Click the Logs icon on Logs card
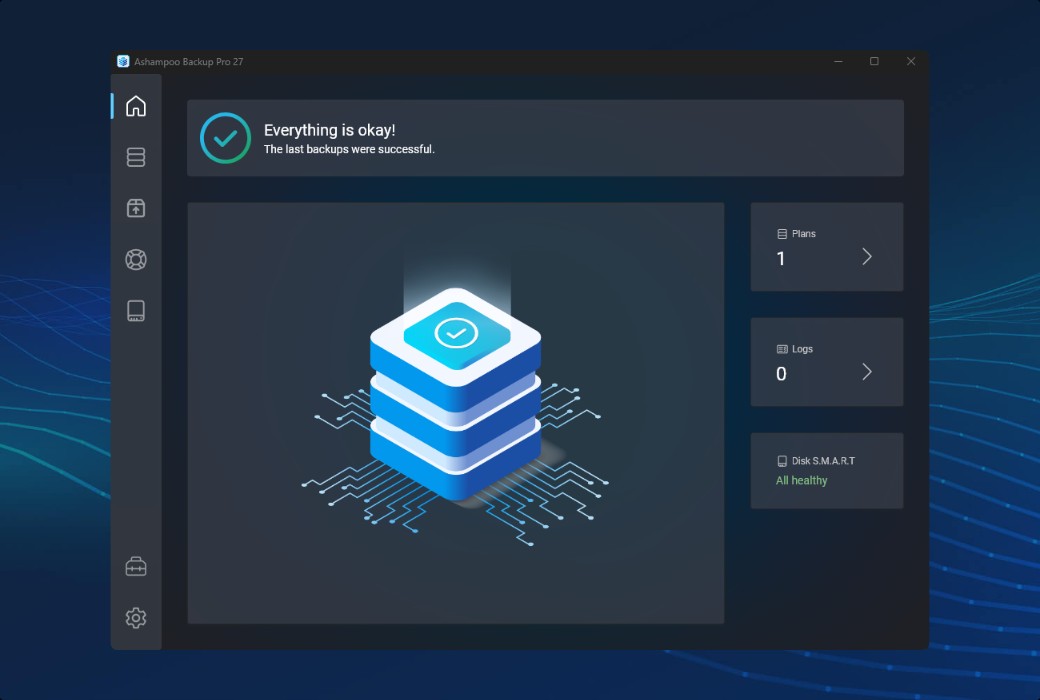Image resolution: width=1040 pixels, height=700 pixels. click(x=782, y=348)
